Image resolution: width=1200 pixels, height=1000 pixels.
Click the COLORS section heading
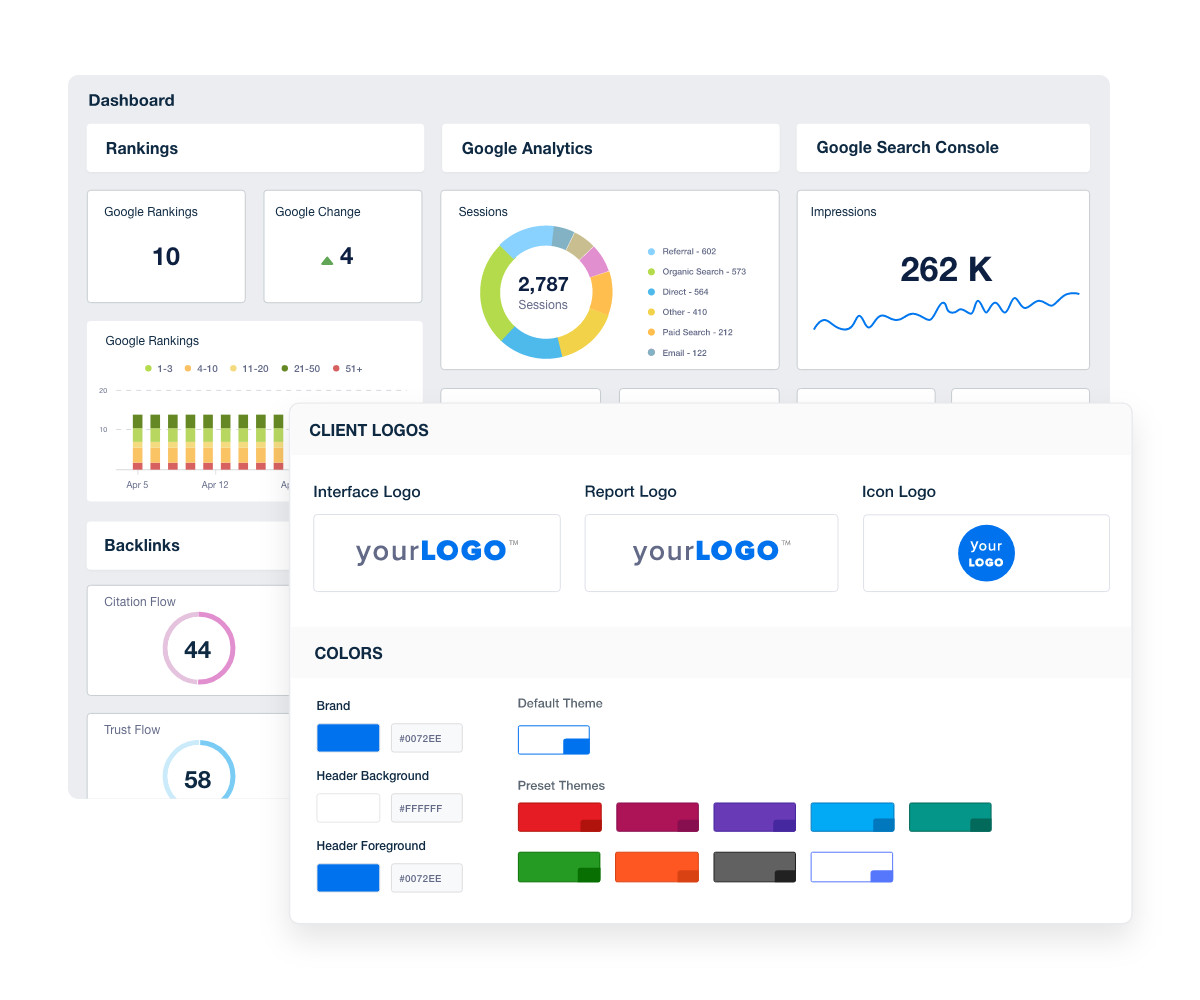(x=348, y=653)
